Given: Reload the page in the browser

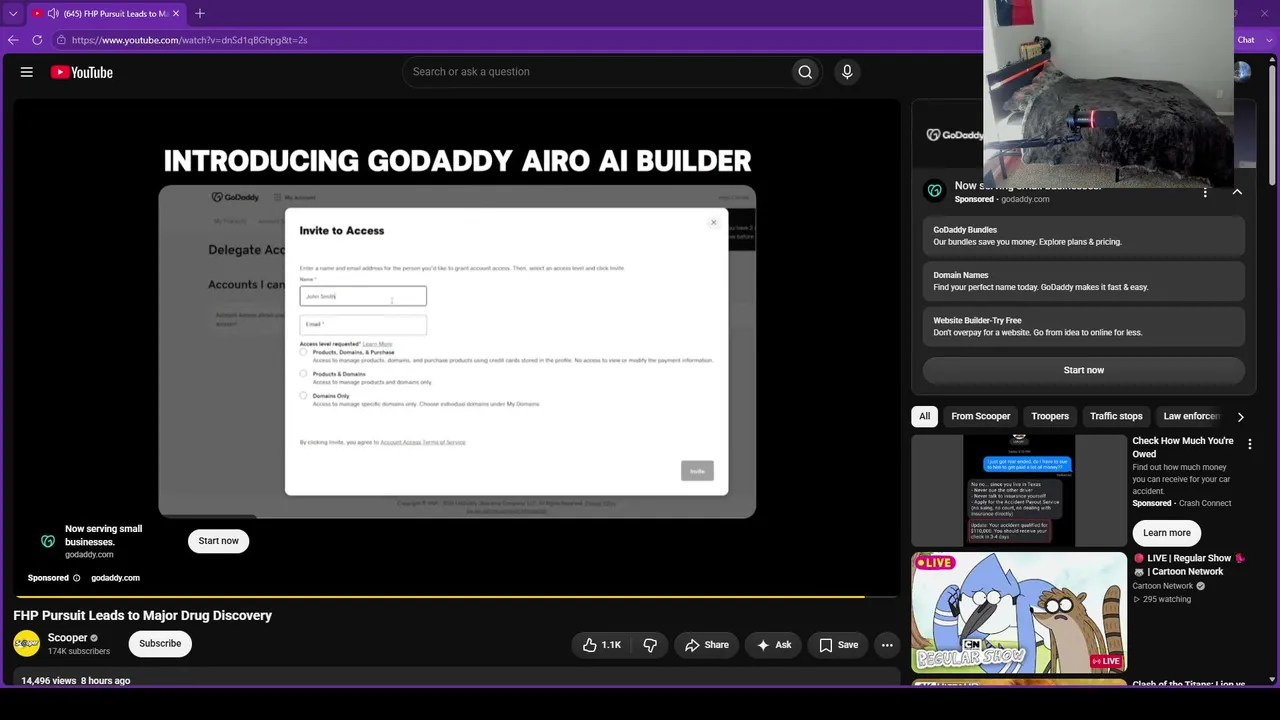Looking at the screenshot, I should [37, 40].
